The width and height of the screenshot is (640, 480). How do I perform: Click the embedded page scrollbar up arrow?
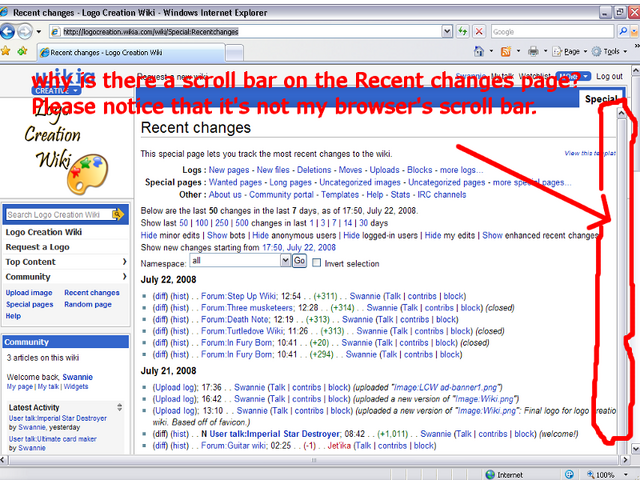pyautogui.click(x=621, y=114)
